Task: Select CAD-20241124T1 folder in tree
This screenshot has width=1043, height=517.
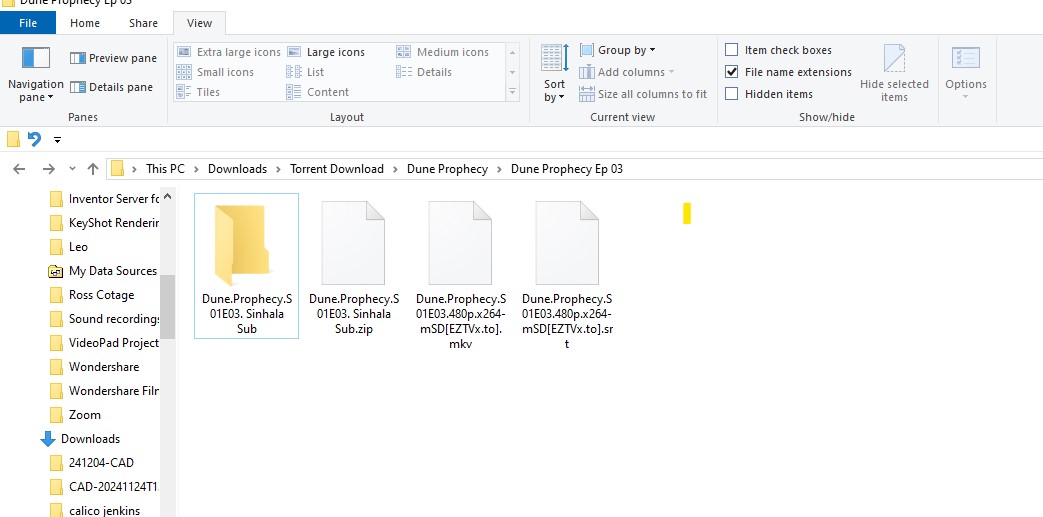Action: point(104,486)
